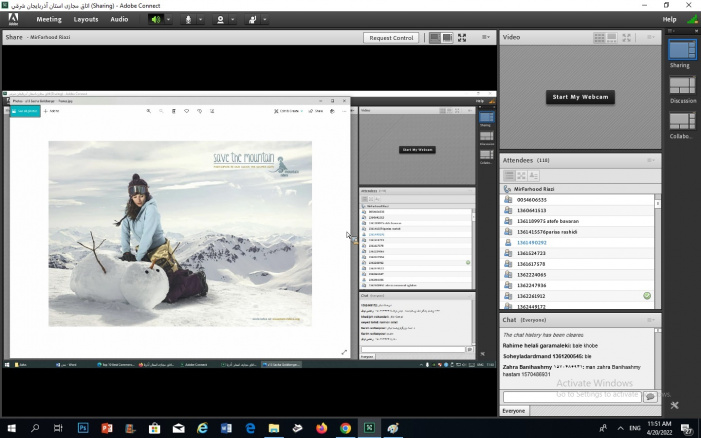Open Photoshop from the Windows taskbar
Viewport: 701px width, 438px height.
click(84, 428)
